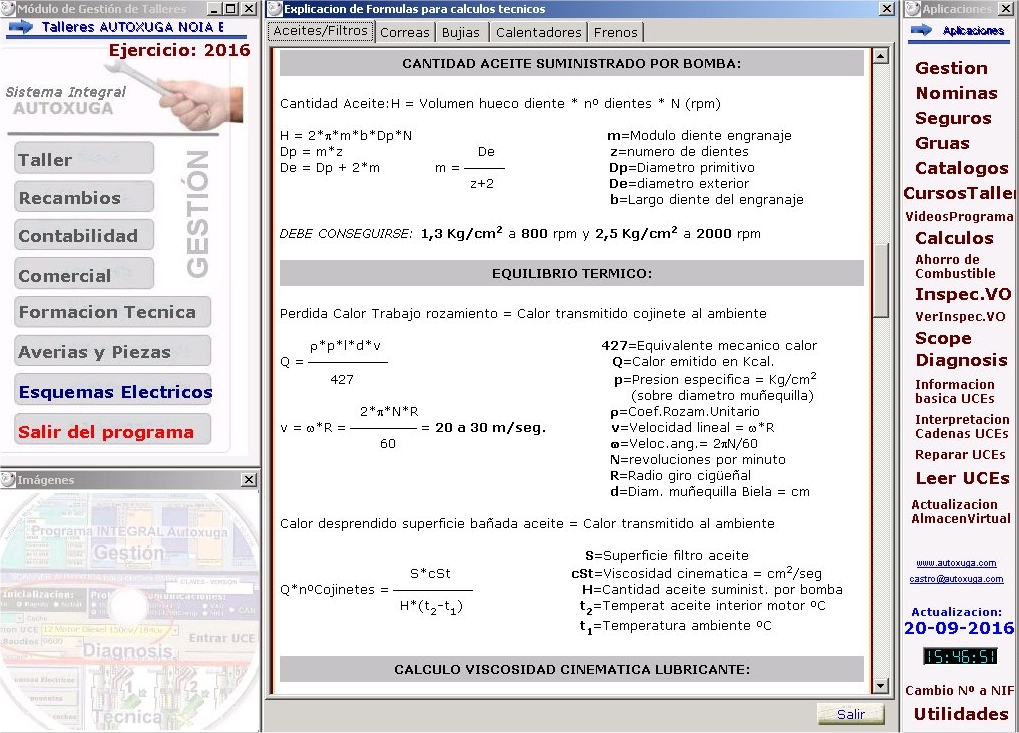Image resolution: width=1019 pixels, height=733 pixels.
Task: Close the Módulo de Gestión de Talleres window
Action: pyautogui.click(x=248, y=9)
